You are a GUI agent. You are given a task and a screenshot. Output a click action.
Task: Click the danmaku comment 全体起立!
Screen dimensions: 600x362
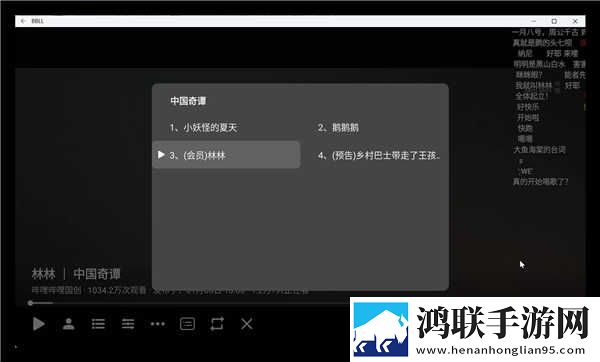tap(532, 96)
